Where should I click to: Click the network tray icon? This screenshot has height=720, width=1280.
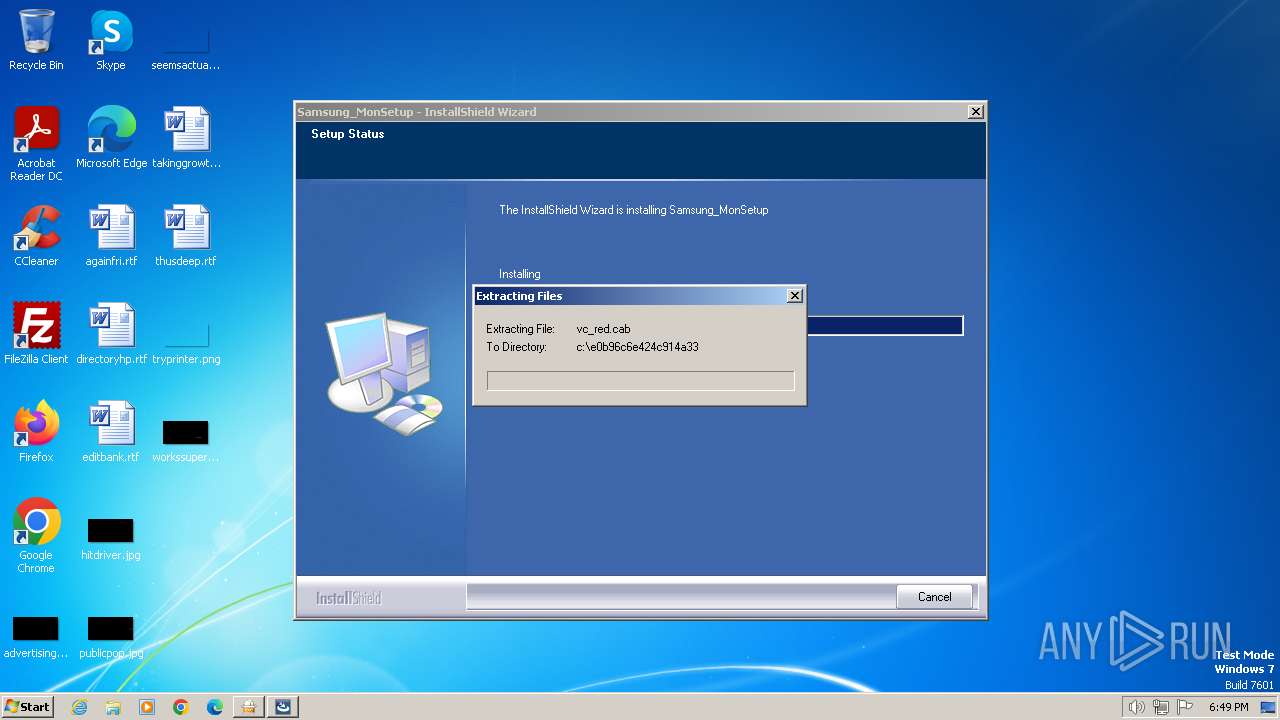[x=1160, y=707]
